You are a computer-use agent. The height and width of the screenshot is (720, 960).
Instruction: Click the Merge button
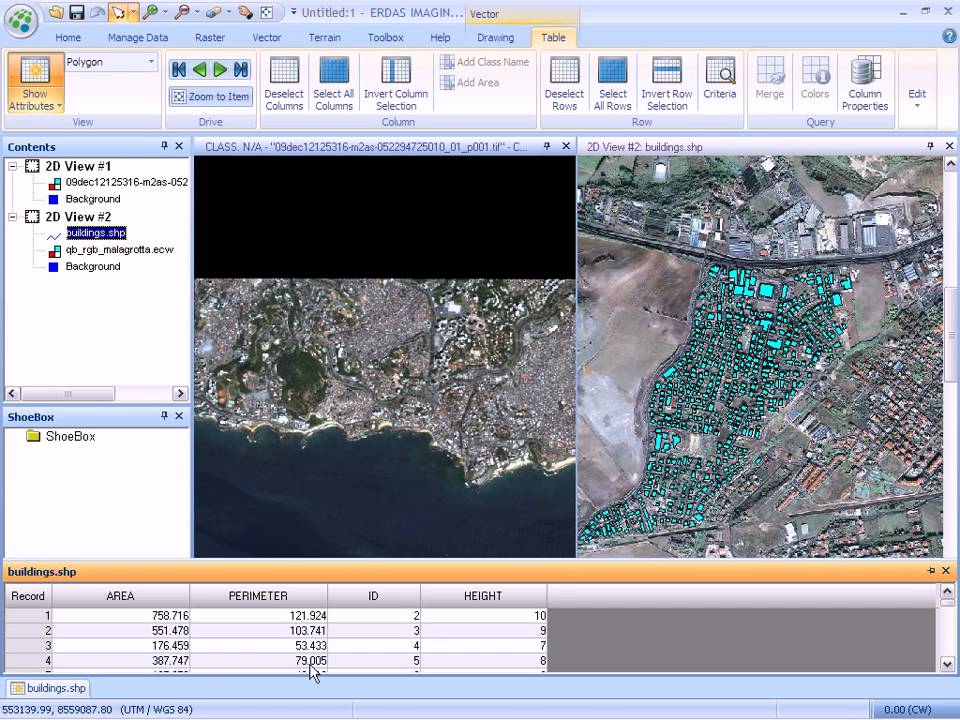point(770,78)
